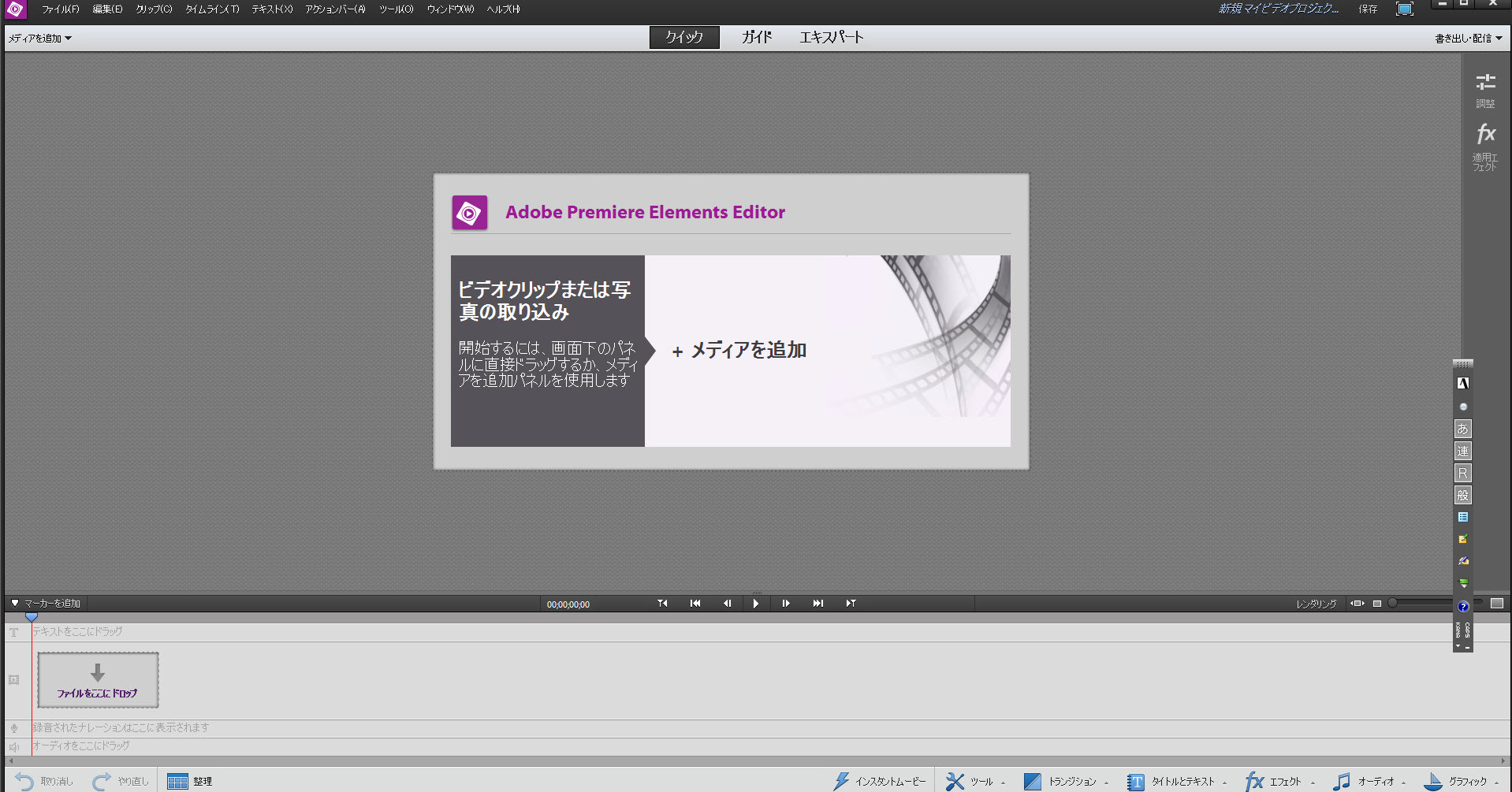
Task: Step forward one frame
Action: pos(786,604)
